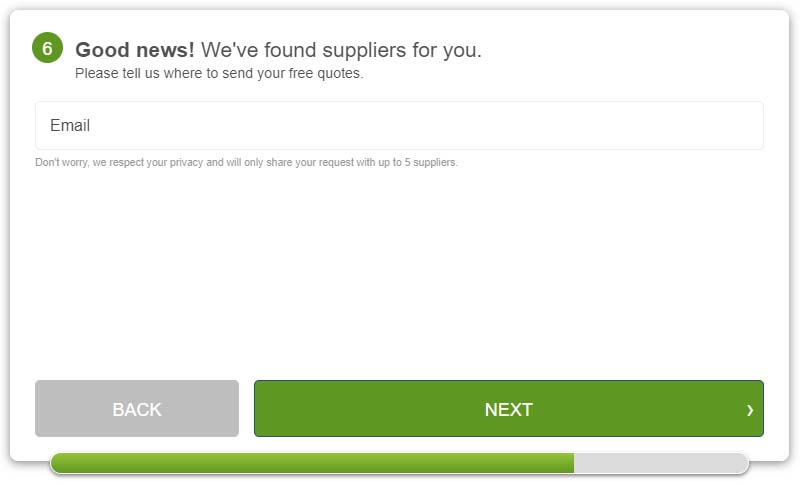Viewport: 800px width, 485px height.
Task: Click the "Email" placeholder text
Action: coord(70,125)
